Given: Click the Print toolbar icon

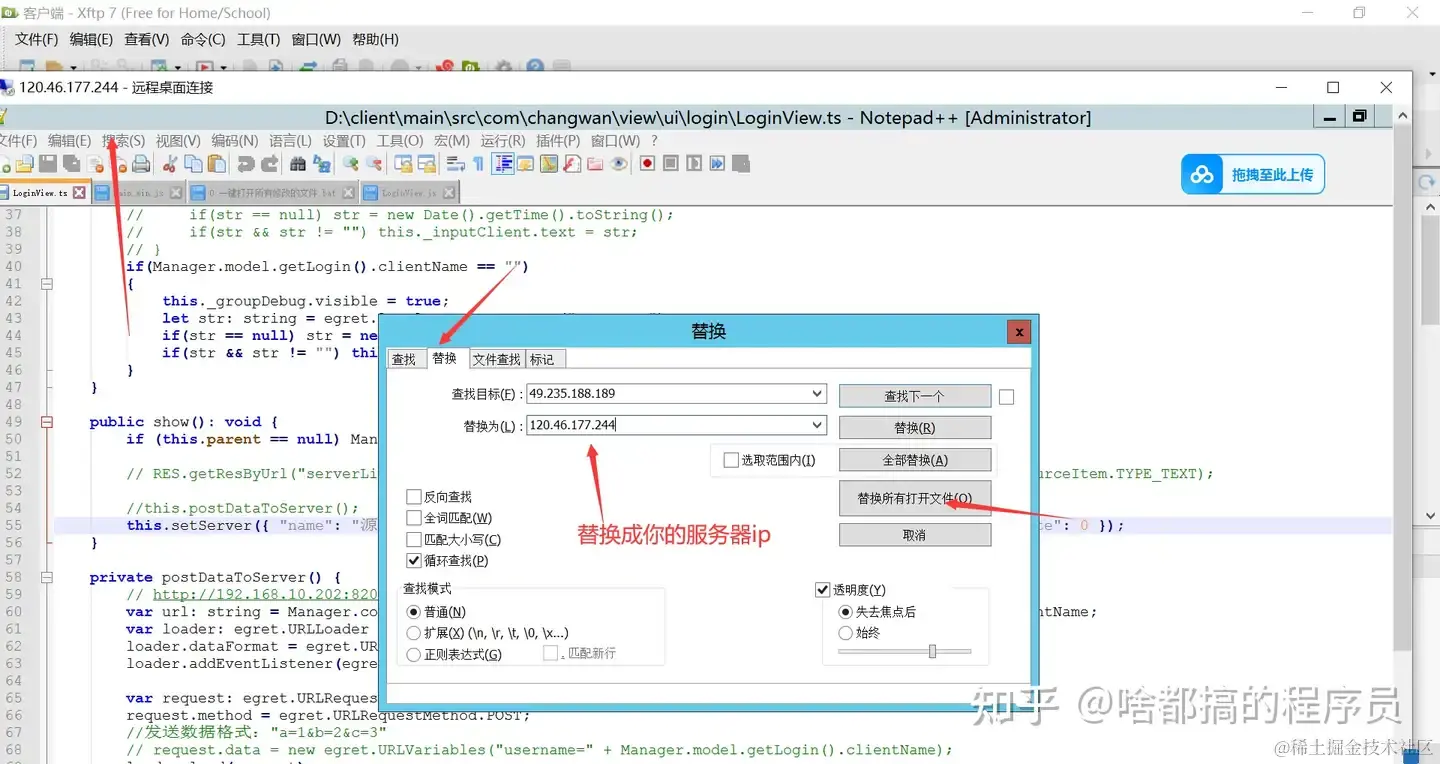Looking at the screenshot, I should [x=141, y=164].
